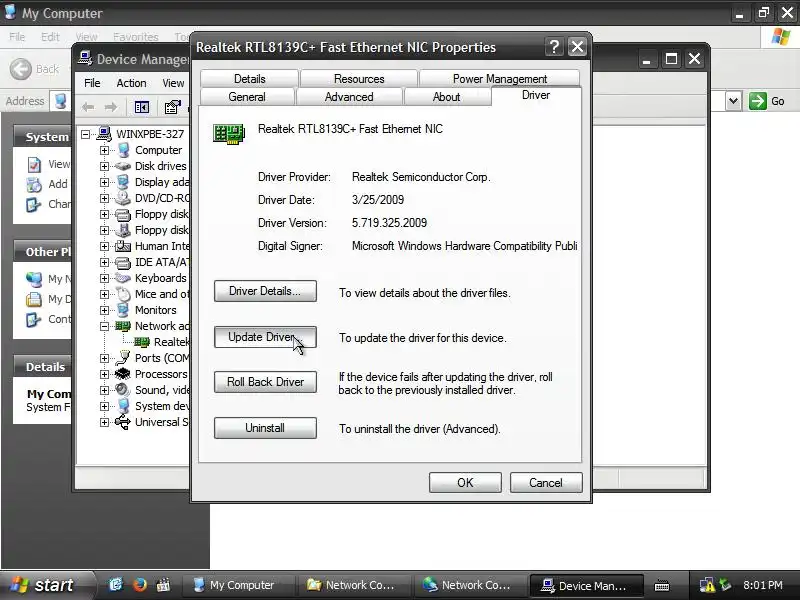
Task: Click the Keyboards device icon
Action: coord(122,279)
